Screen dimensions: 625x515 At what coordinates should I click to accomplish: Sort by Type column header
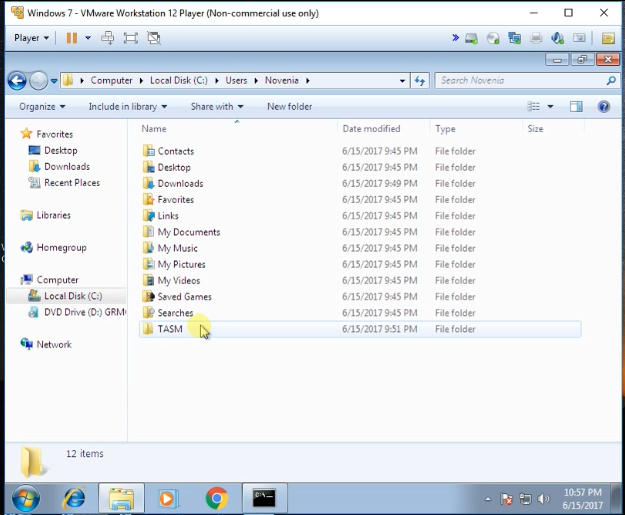tap(476, 129)
